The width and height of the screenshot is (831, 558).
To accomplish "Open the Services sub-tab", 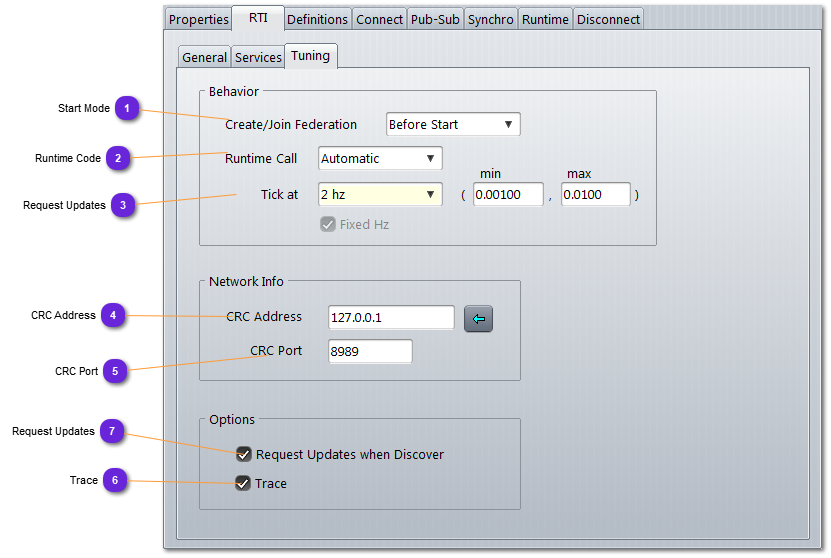I will [x=258, y=58].
